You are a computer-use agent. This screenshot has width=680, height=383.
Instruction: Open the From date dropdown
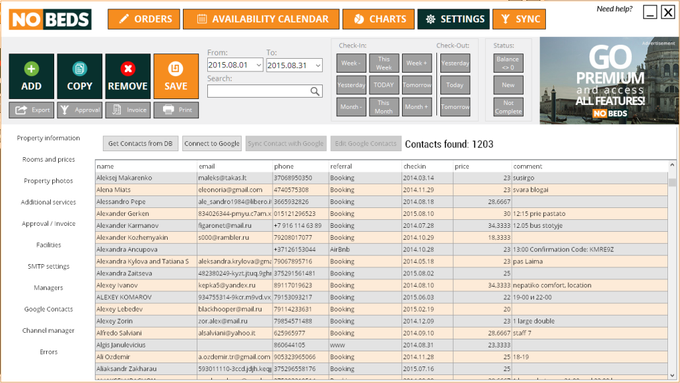click(259, 65)
